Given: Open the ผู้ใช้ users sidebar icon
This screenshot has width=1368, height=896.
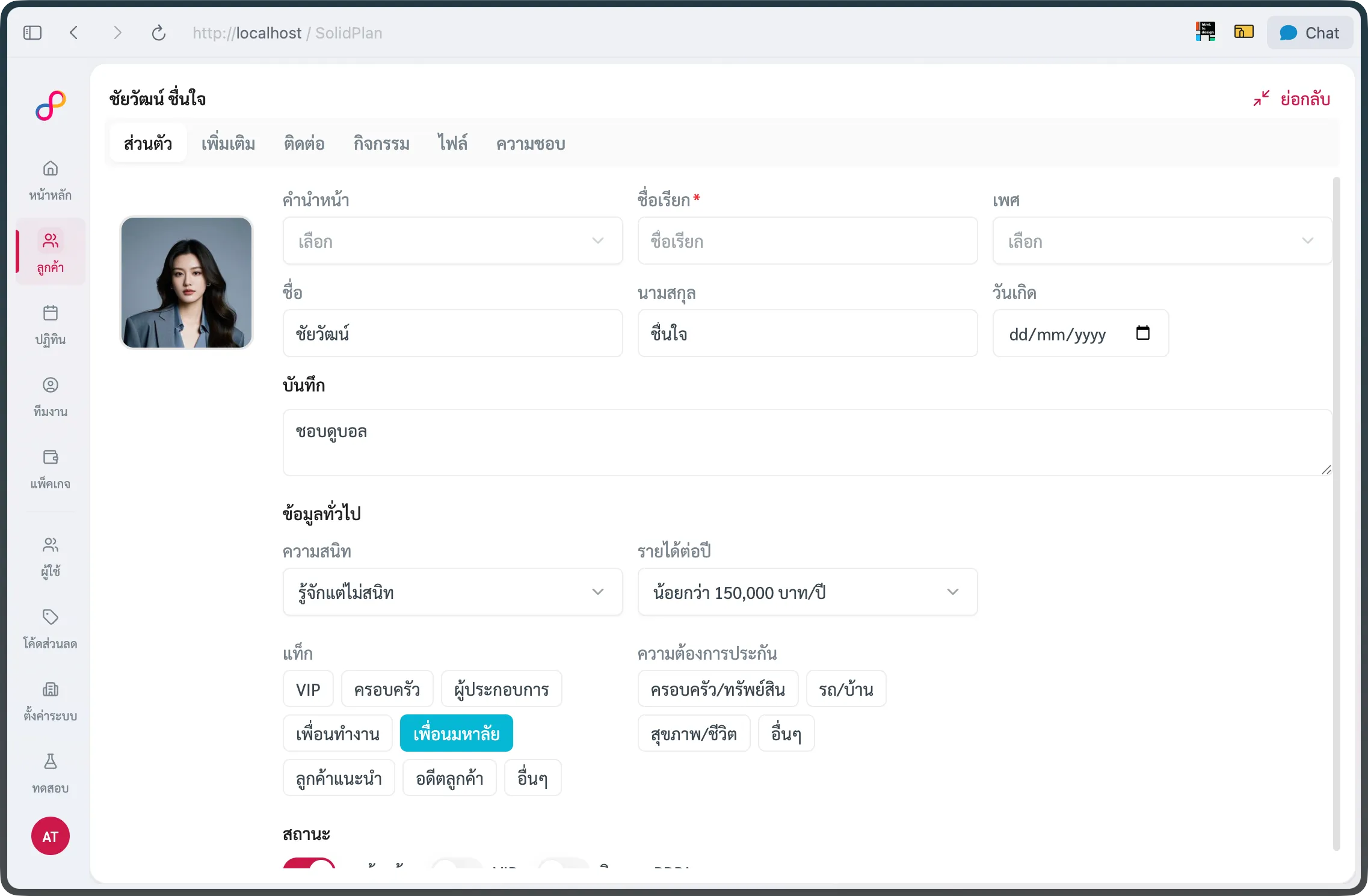Looking at the screenshot, I should point(51,545).
